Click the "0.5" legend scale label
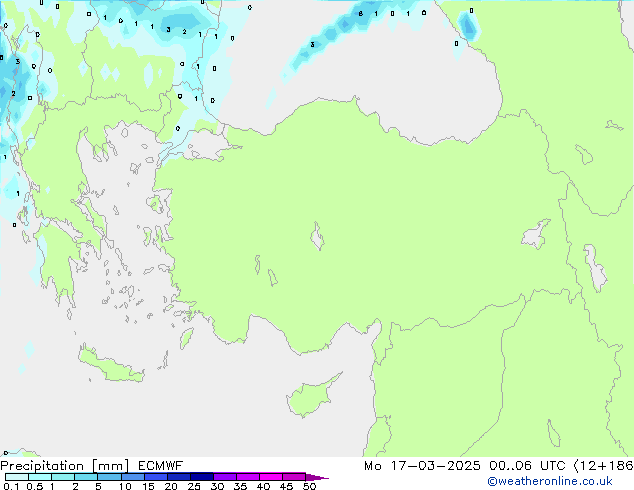This screenshot has width=634, height=490. [35, 486]
